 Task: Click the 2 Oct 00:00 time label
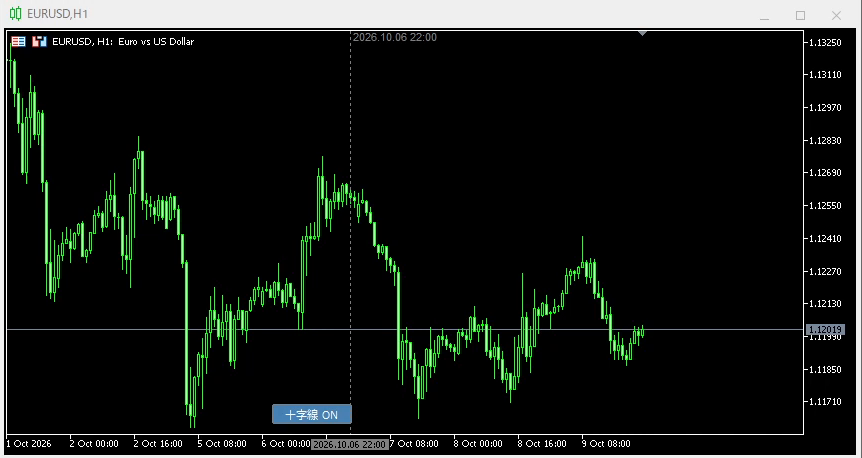coord(94,444)
